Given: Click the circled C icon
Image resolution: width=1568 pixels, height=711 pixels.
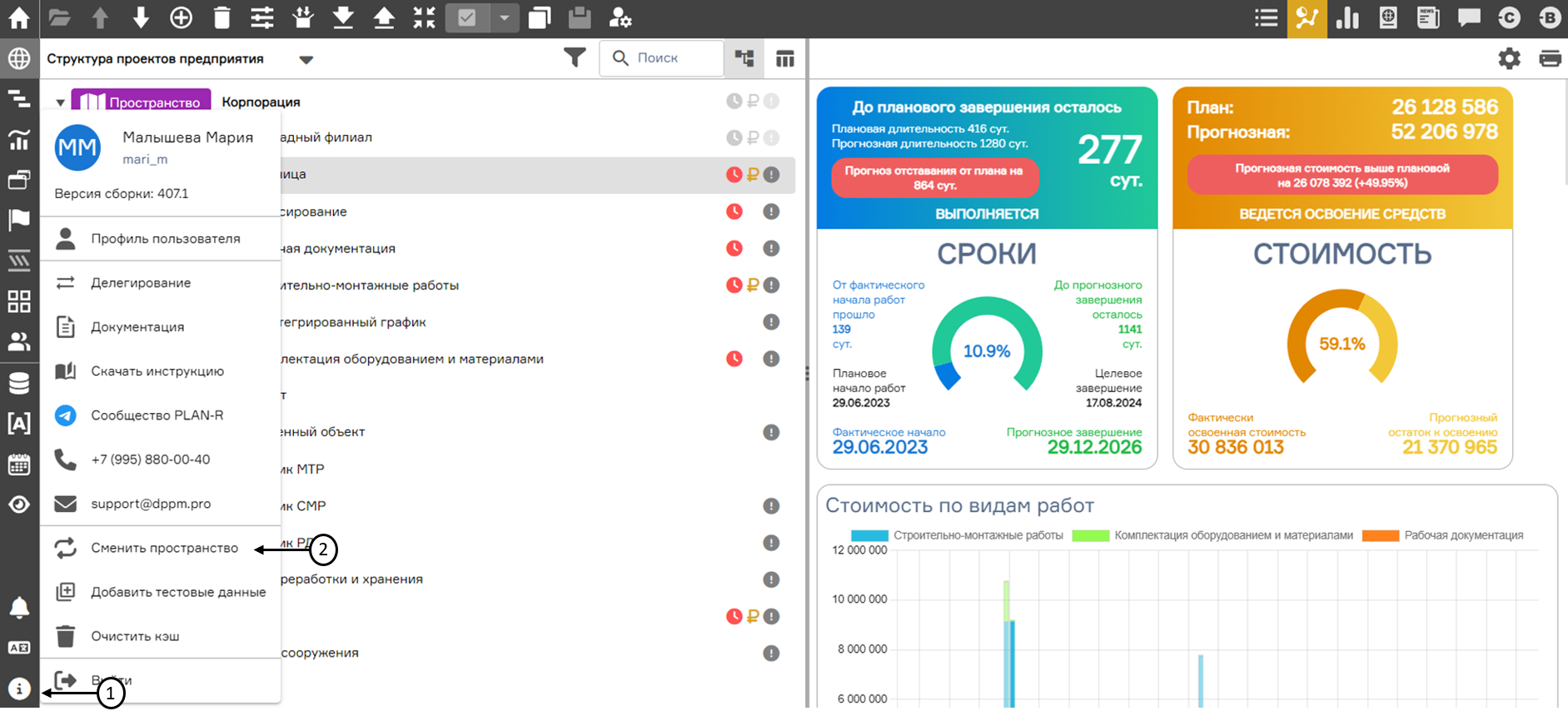Looking at the screenshot, I should (x=1509, y=17).
